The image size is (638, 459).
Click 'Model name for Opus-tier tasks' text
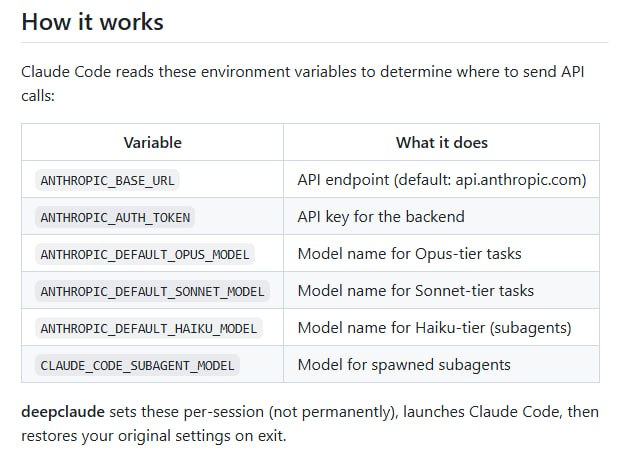pos(409,254)
